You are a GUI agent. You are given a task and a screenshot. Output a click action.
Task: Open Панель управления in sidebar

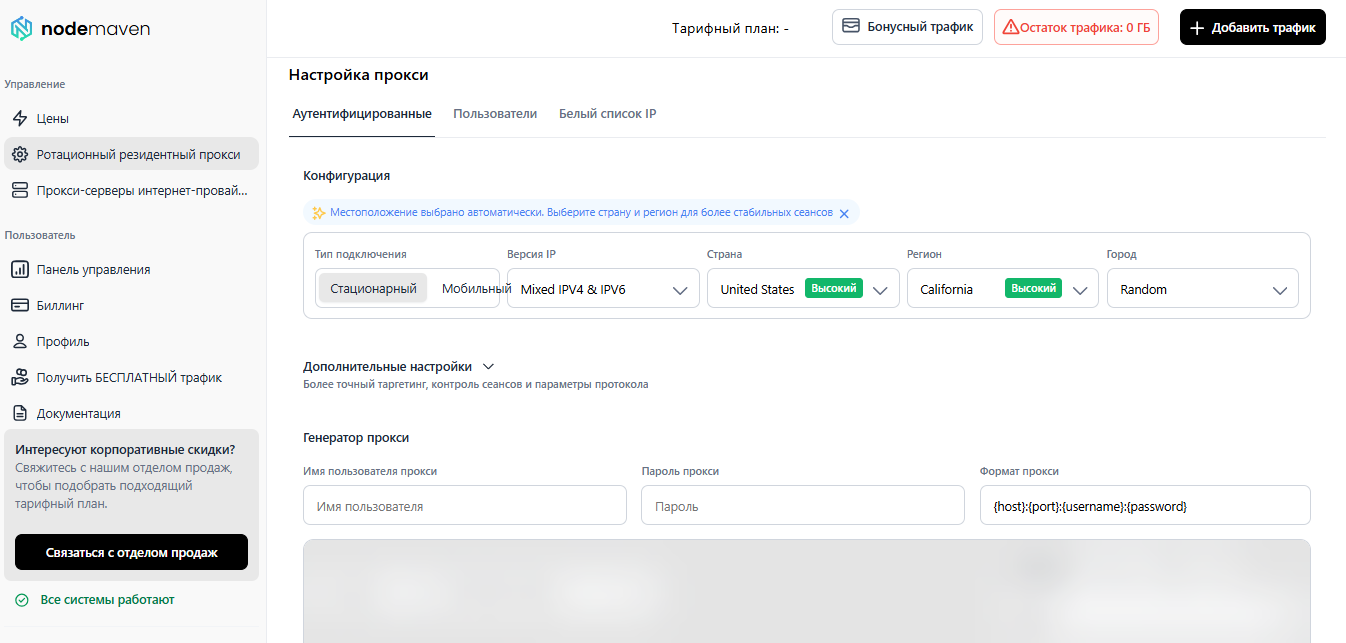tap(131, 269)
